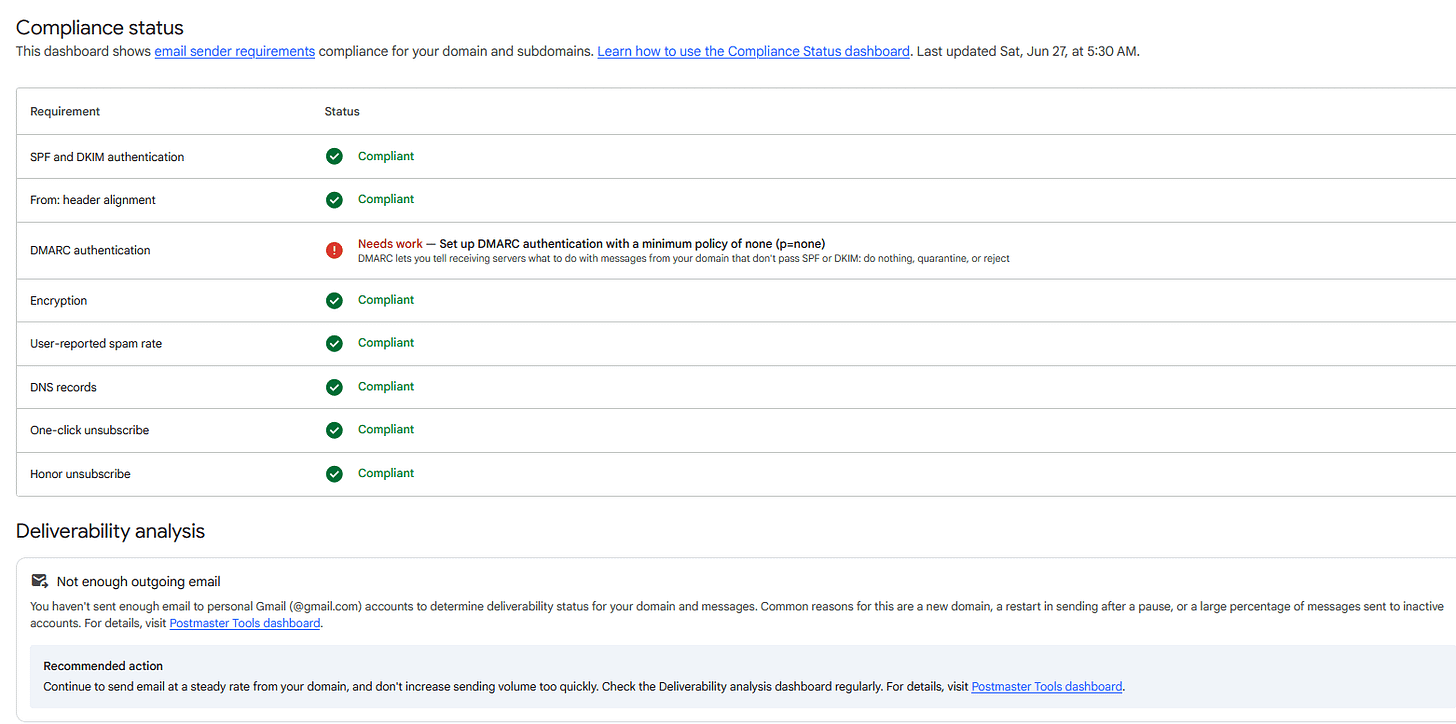The height and width of the screenshot is (724, 1456).
Task: Open Postmaster Tools dashboard link after 'For details, visit' in the outgoing email paragraph
Action: pyautogui.click(x=245, y=623)
